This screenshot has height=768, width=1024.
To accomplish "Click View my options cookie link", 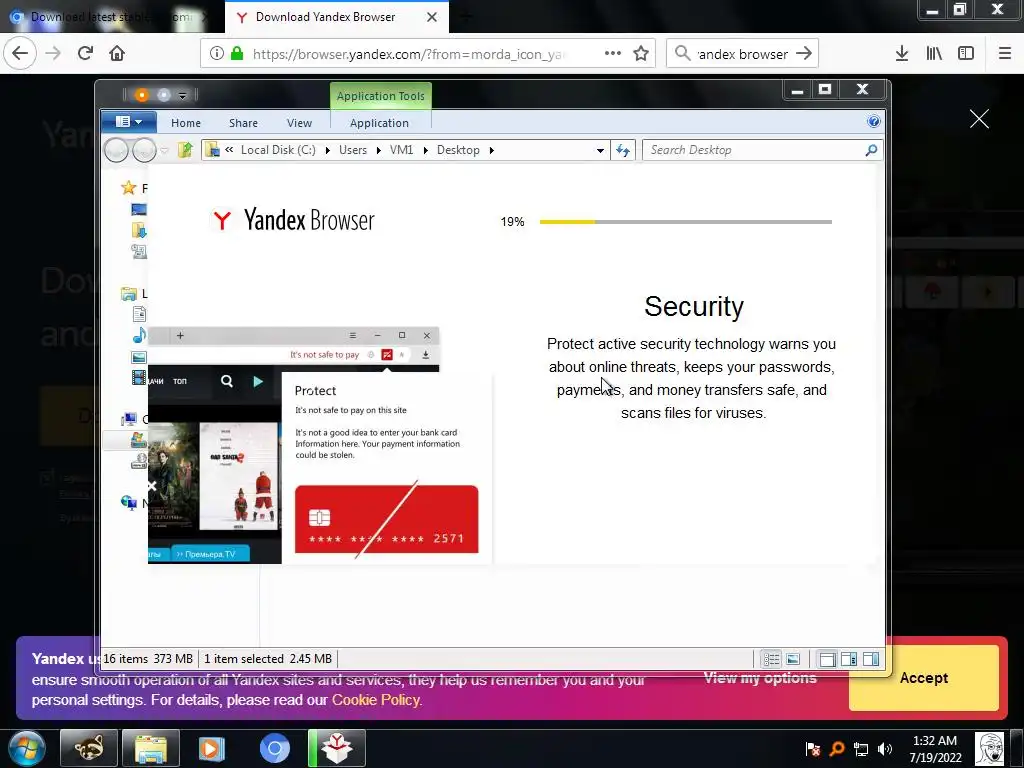I will (x=760, y=678).
